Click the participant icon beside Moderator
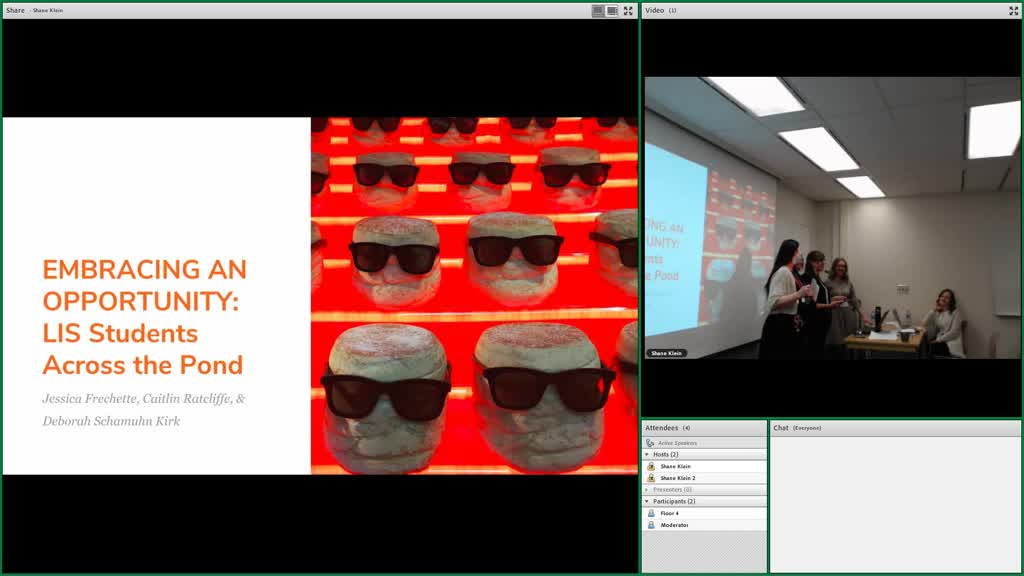Image resolution: width=1024 pixels, height=576 pixels. click(651, 525)
